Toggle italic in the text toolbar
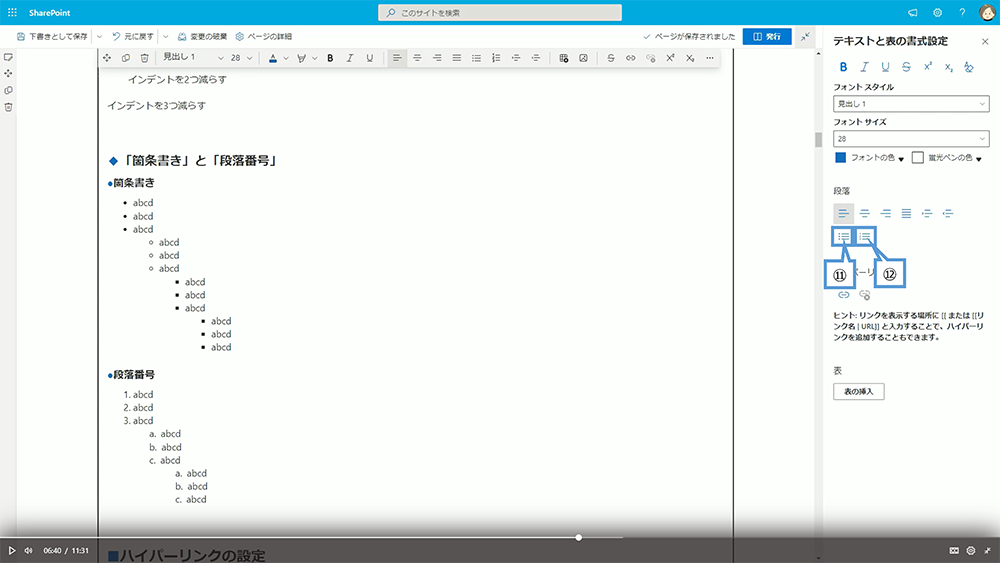 (x=349, y=58)
